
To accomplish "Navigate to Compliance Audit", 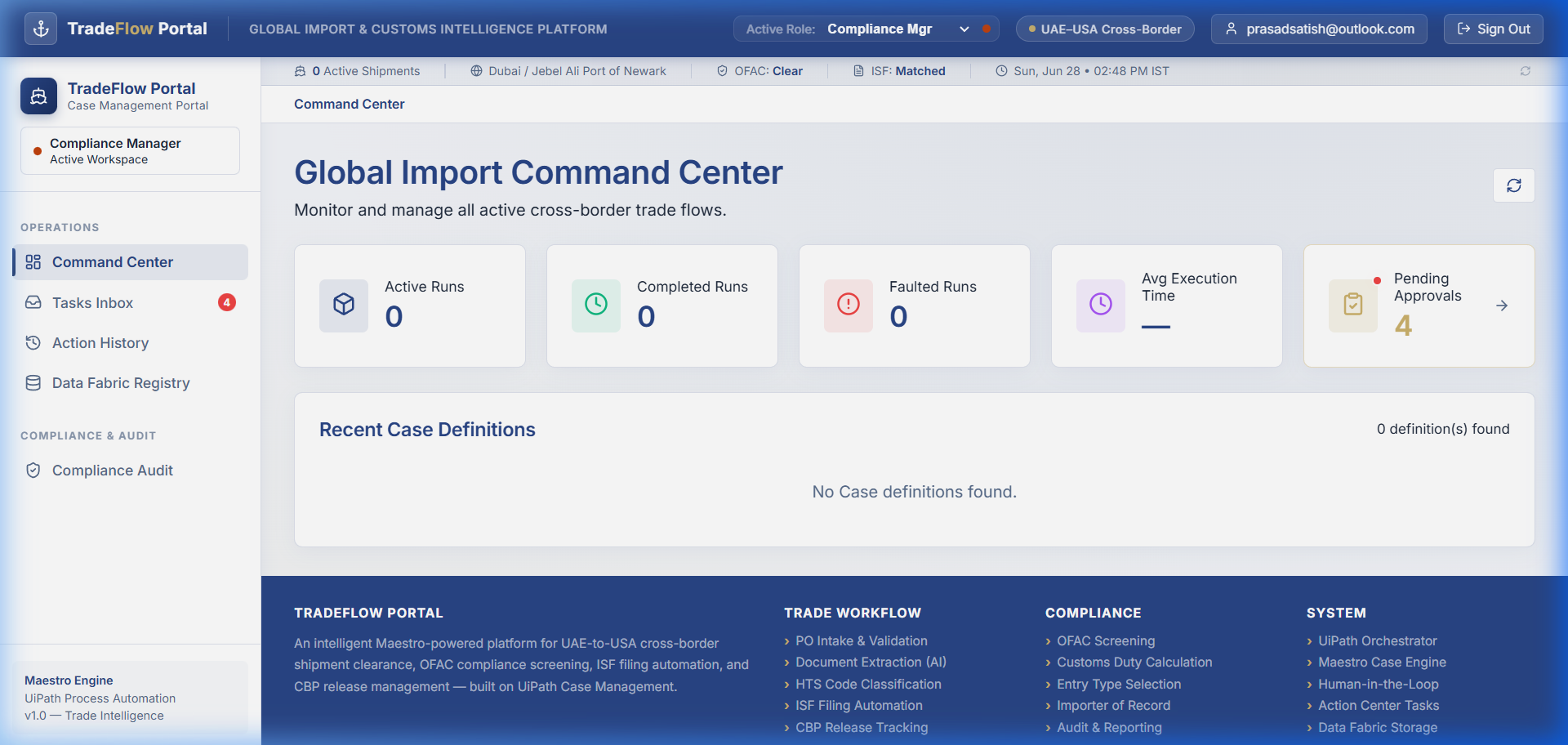I will pyautogui.click(x=131, y=470).
